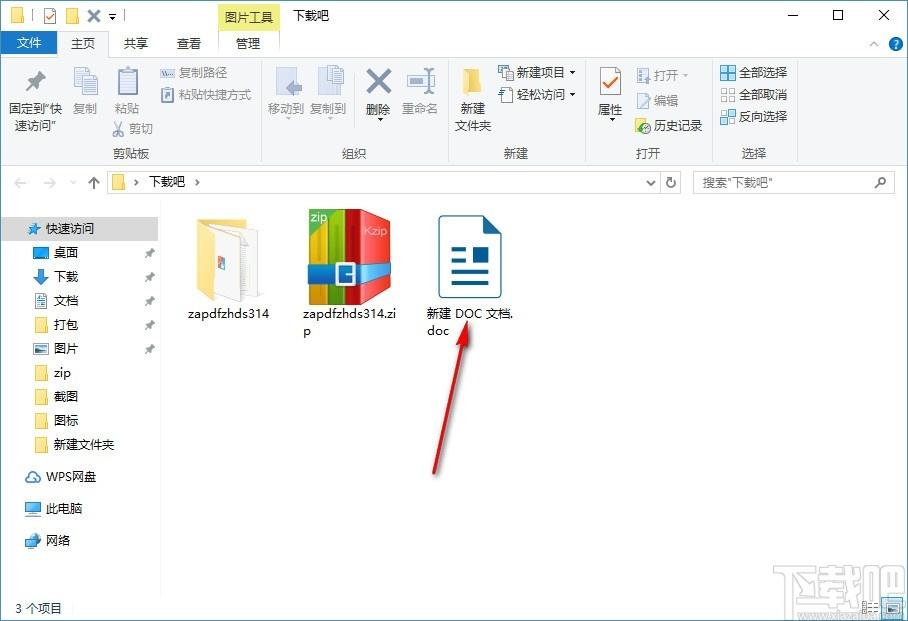The image size is (908, 621).
Task: Click Select all (全部选择)
Action: [753, 73]
